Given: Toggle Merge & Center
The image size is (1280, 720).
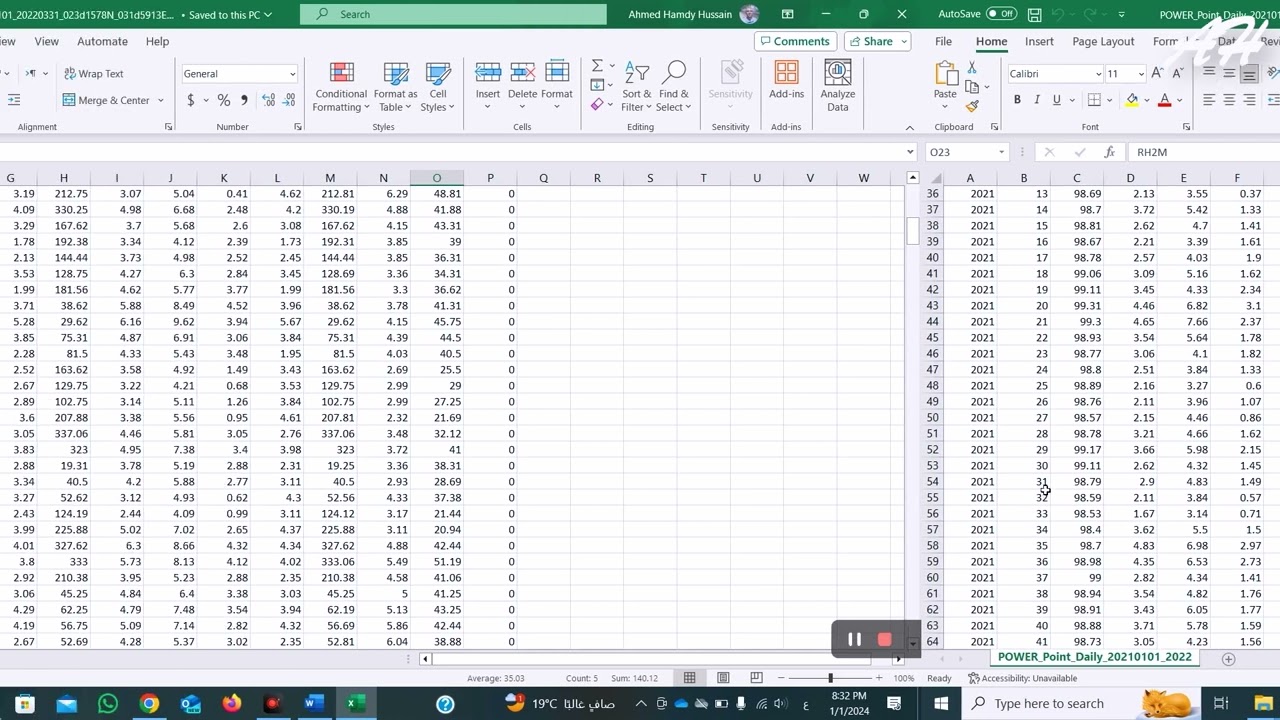Looking at the screenshot, I should coord(106,100).
